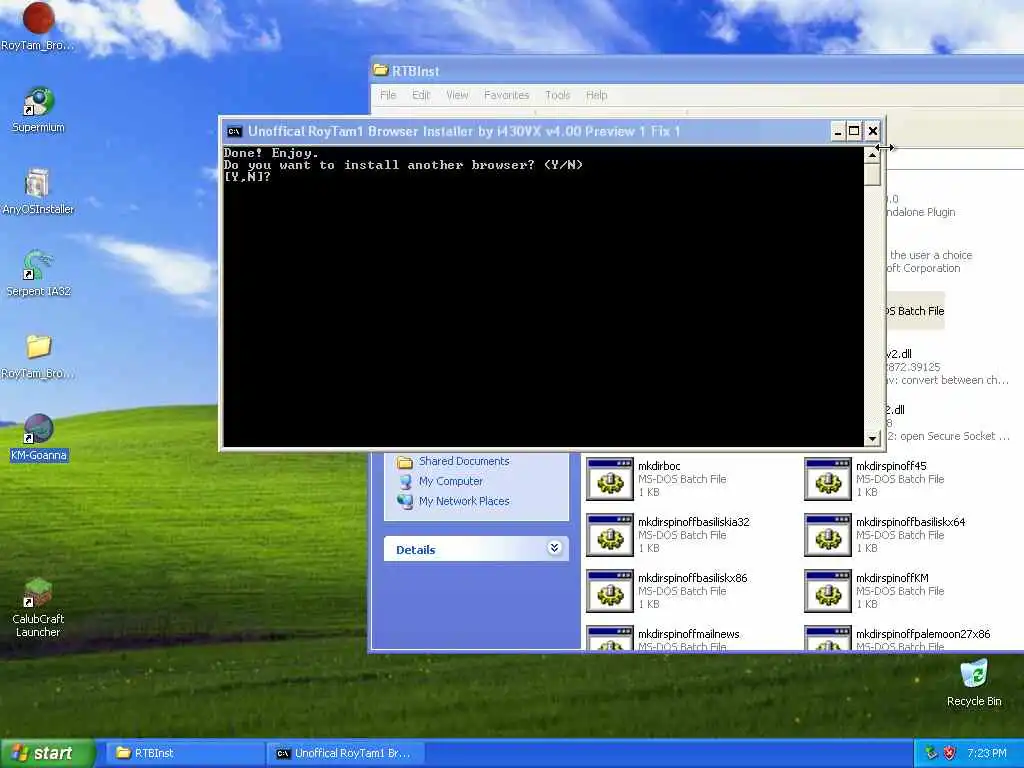Click the console vertical scrollbar thumb
The width and height of the screenshot is (1024, 768).
click(x=872, y=174)
